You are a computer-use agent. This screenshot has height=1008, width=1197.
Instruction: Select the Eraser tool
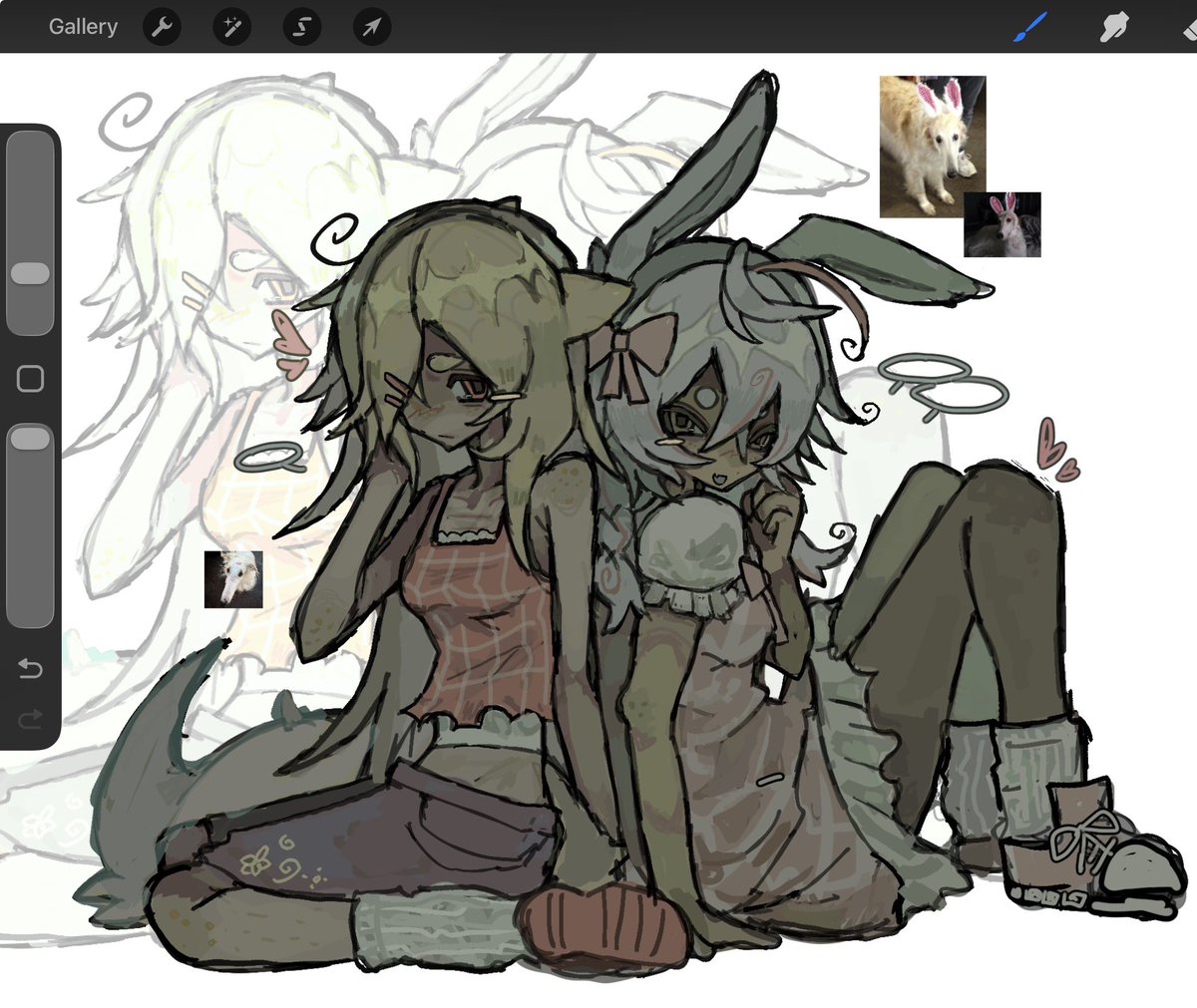[1188, 27]
